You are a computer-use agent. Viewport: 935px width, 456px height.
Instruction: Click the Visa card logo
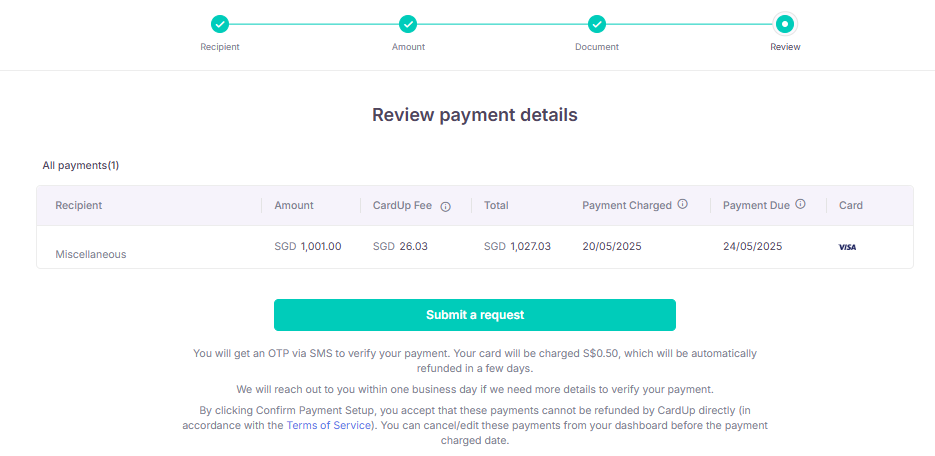coord(847,247)
